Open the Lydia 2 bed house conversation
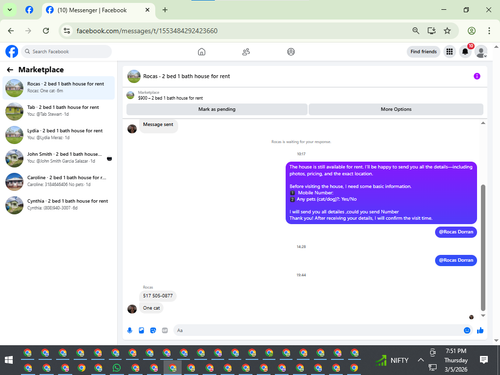The height and width of the screenshot is (375, 500). coord(59,134)
